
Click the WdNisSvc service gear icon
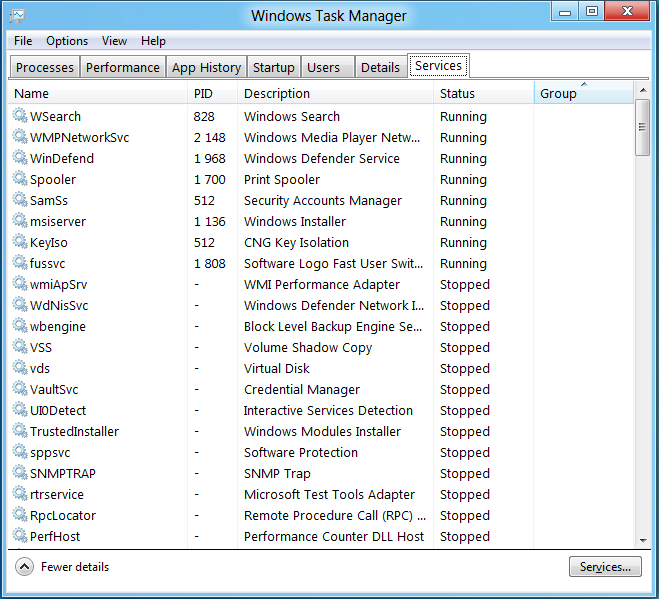[x=20, y=304]
